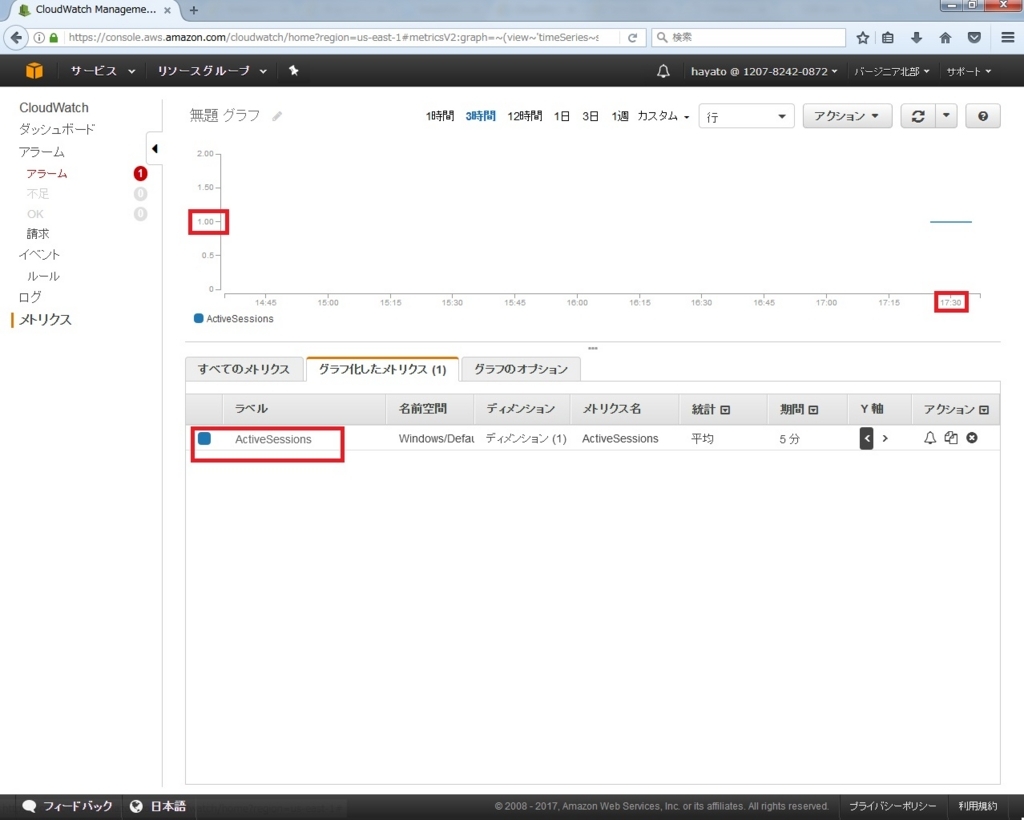The width and height of the screenshot is (1024, 820).
Task: Select the グラフ化したメトリクス (1) tab
Action: pos(382,369)
